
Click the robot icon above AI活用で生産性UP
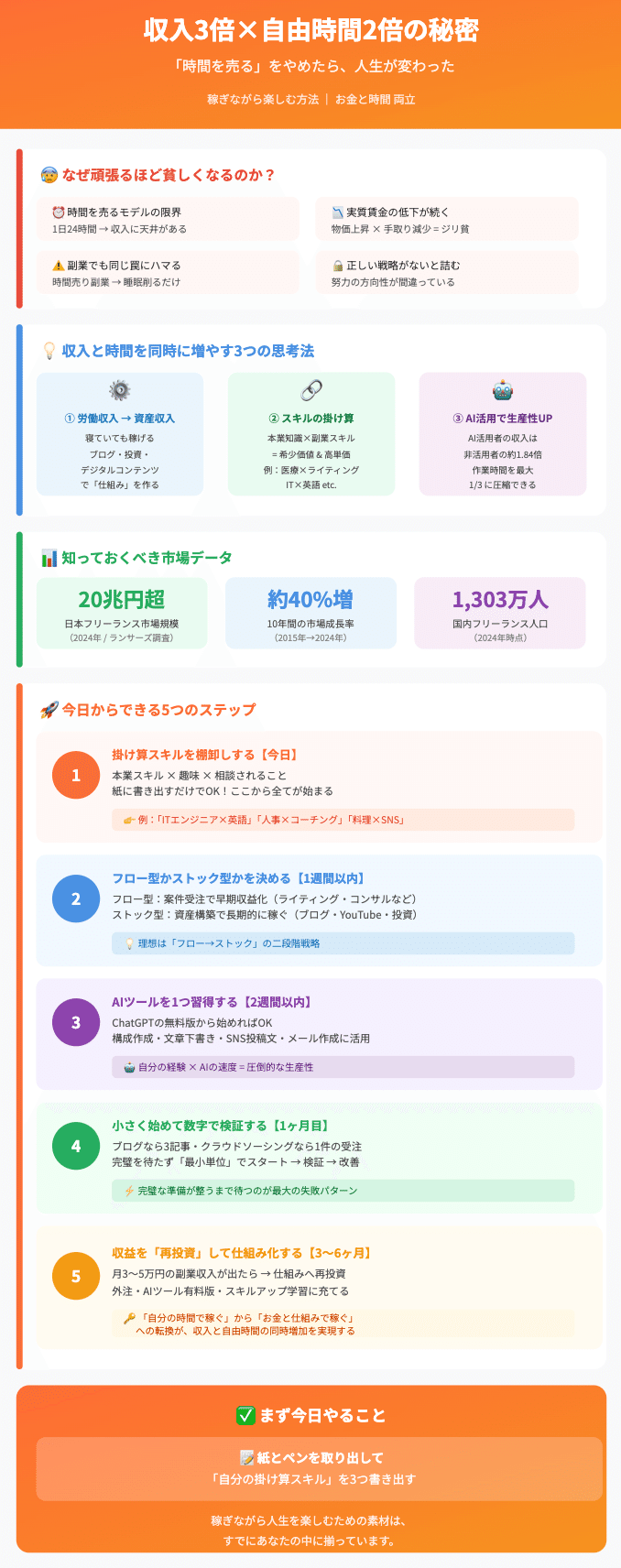point(503,391)
